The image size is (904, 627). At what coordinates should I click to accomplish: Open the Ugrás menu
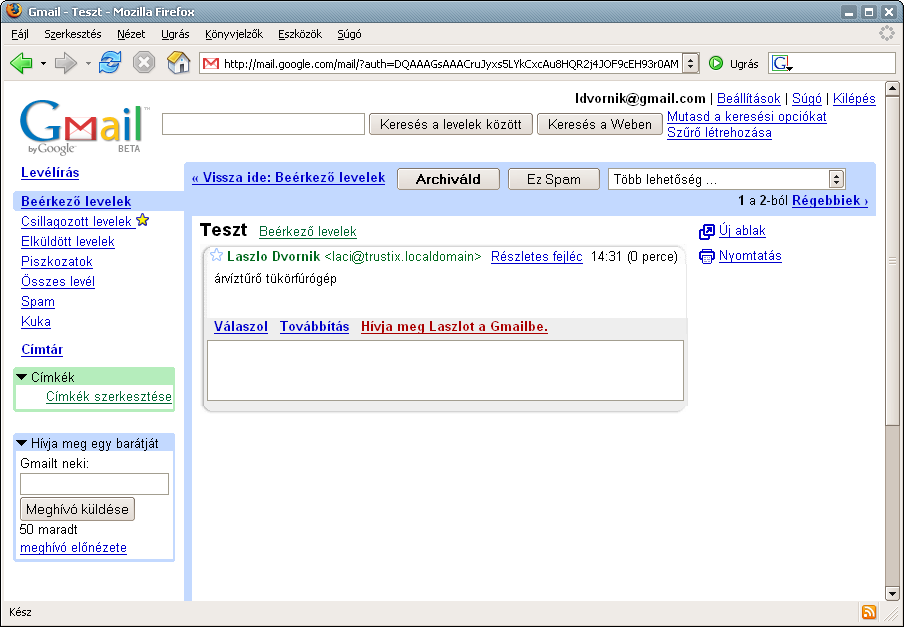point(175,34)
